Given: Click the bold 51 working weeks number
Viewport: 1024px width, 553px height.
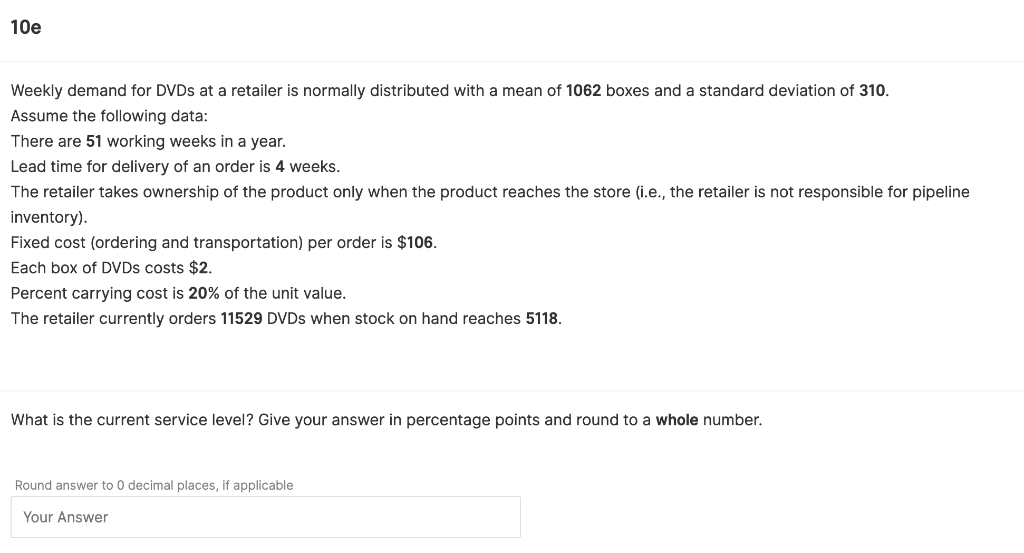Looking at the screenshot, I should coord(94,142).
